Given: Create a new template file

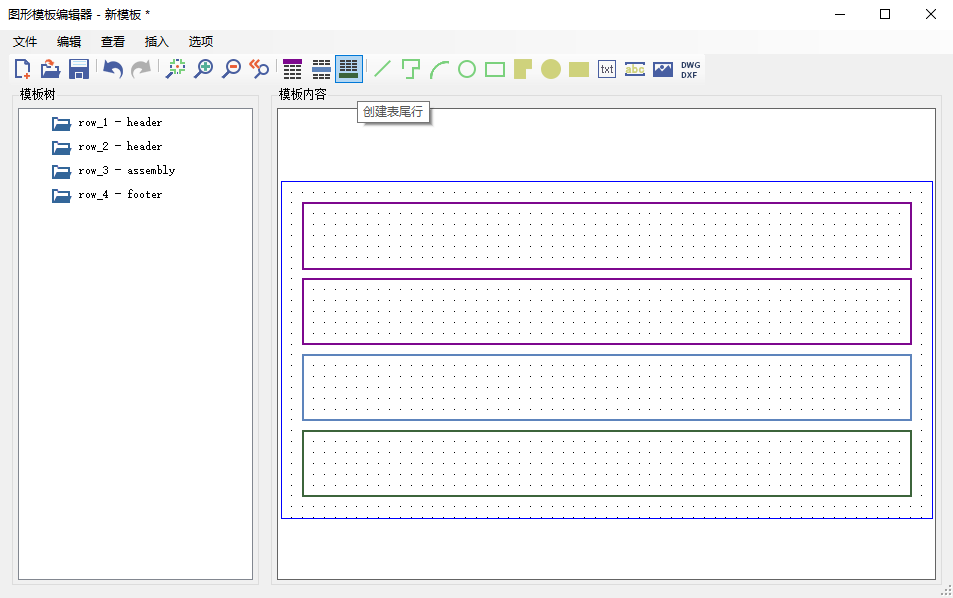Looking at the screenshot, I should coord(22,69).
